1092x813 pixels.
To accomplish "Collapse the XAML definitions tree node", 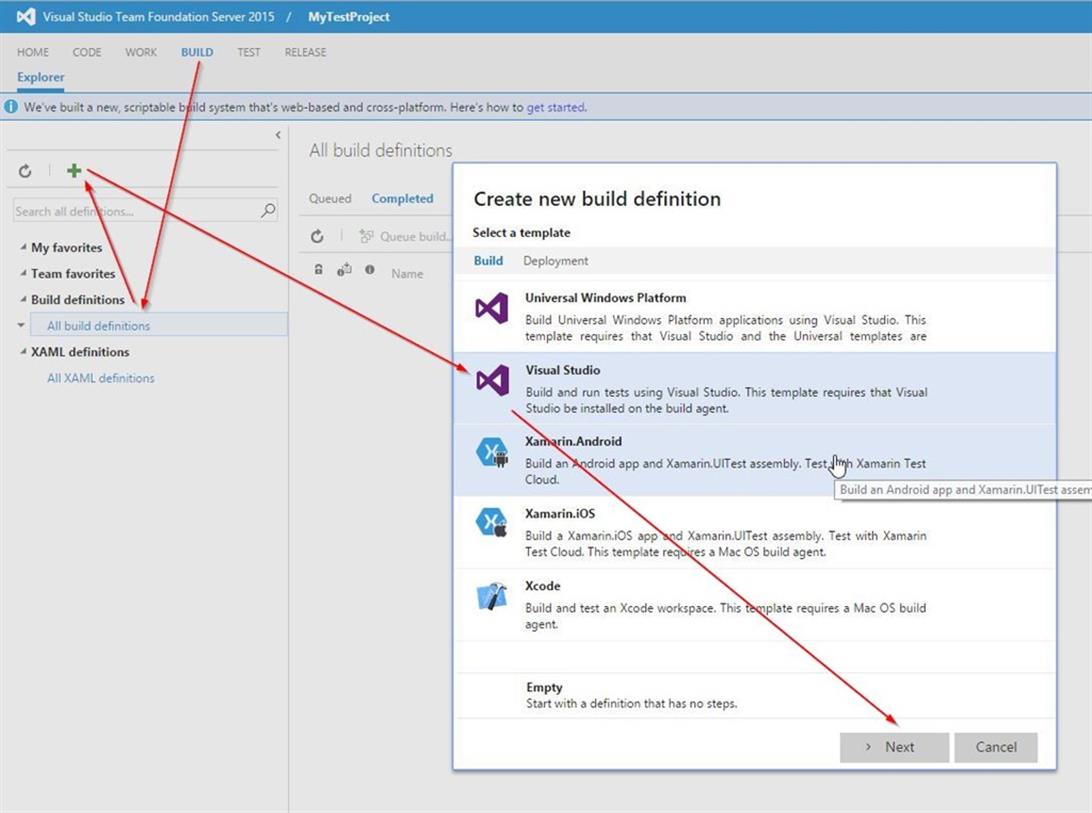I will point(23,352).
